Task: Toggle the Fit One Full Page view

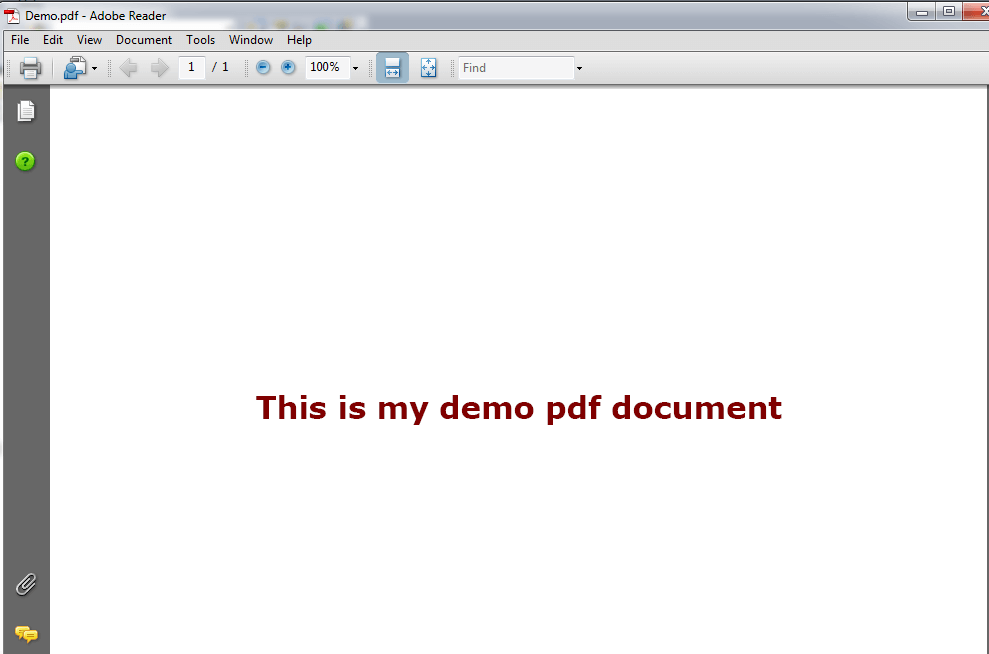Action: click(x=428, y=68)
